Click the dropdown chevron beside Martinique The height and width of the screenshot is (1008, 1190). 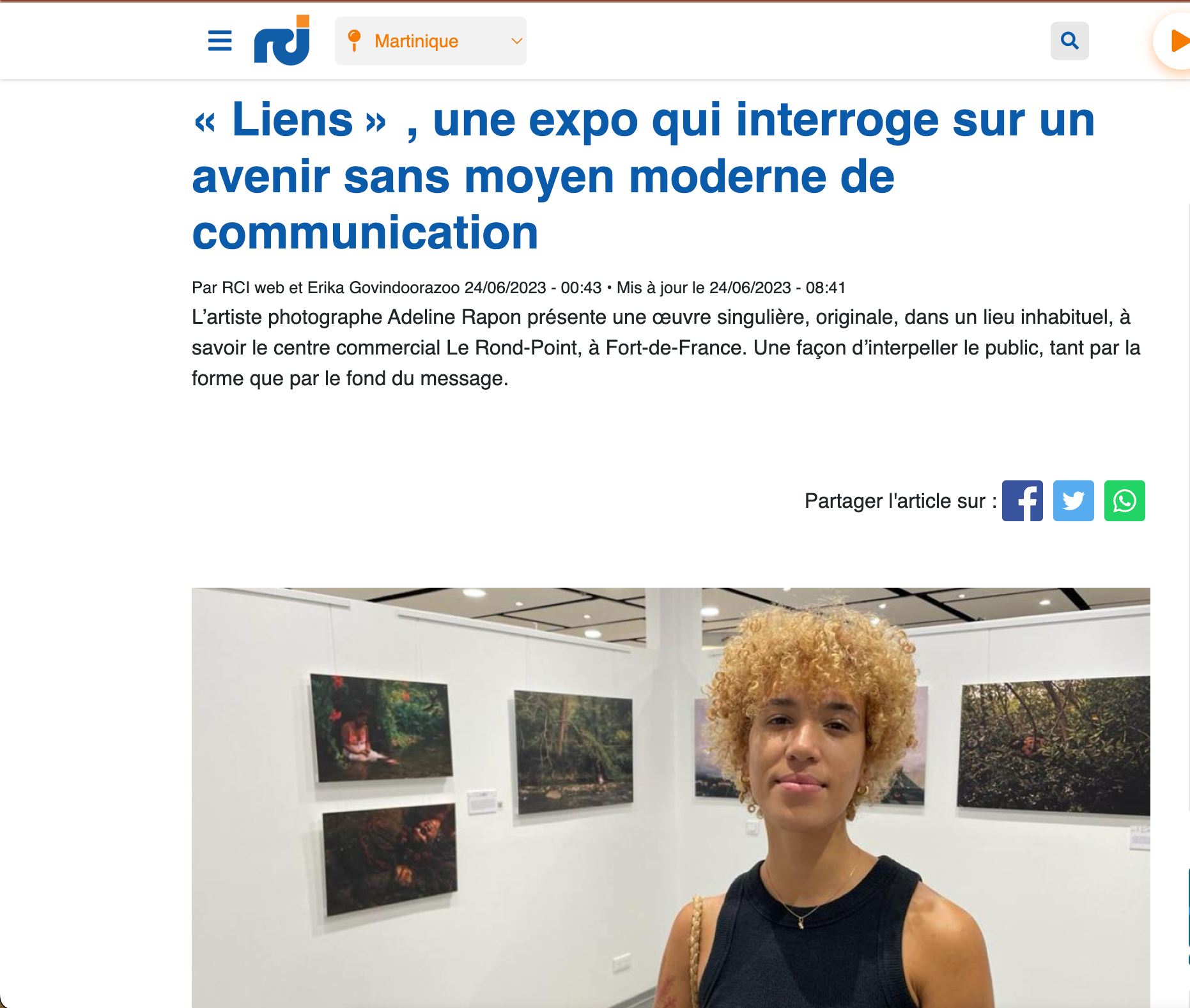[516, 41]
